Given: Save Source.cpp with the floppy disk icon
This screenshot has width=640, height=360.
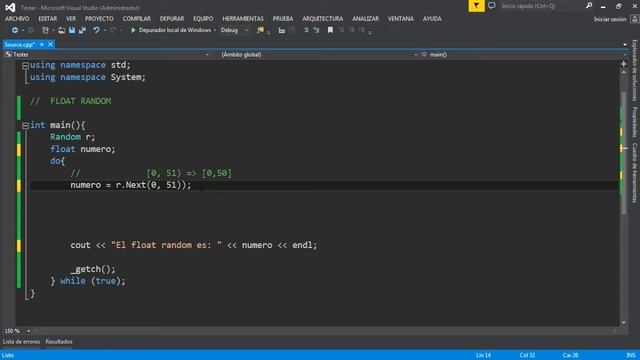Looking at the screenshot, I should point(72,30).
